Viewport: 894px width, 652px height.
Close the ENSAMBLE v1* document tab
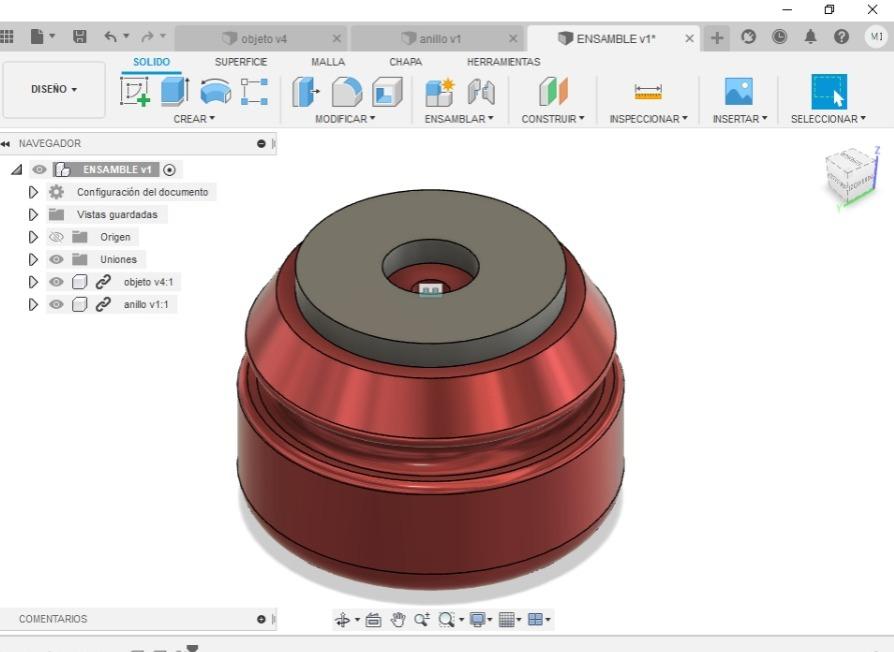click(x=689, y=39)
